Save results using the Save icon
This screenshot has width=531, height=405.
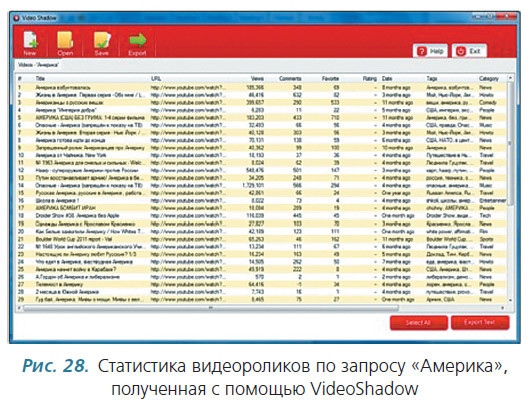click(102, 40)
